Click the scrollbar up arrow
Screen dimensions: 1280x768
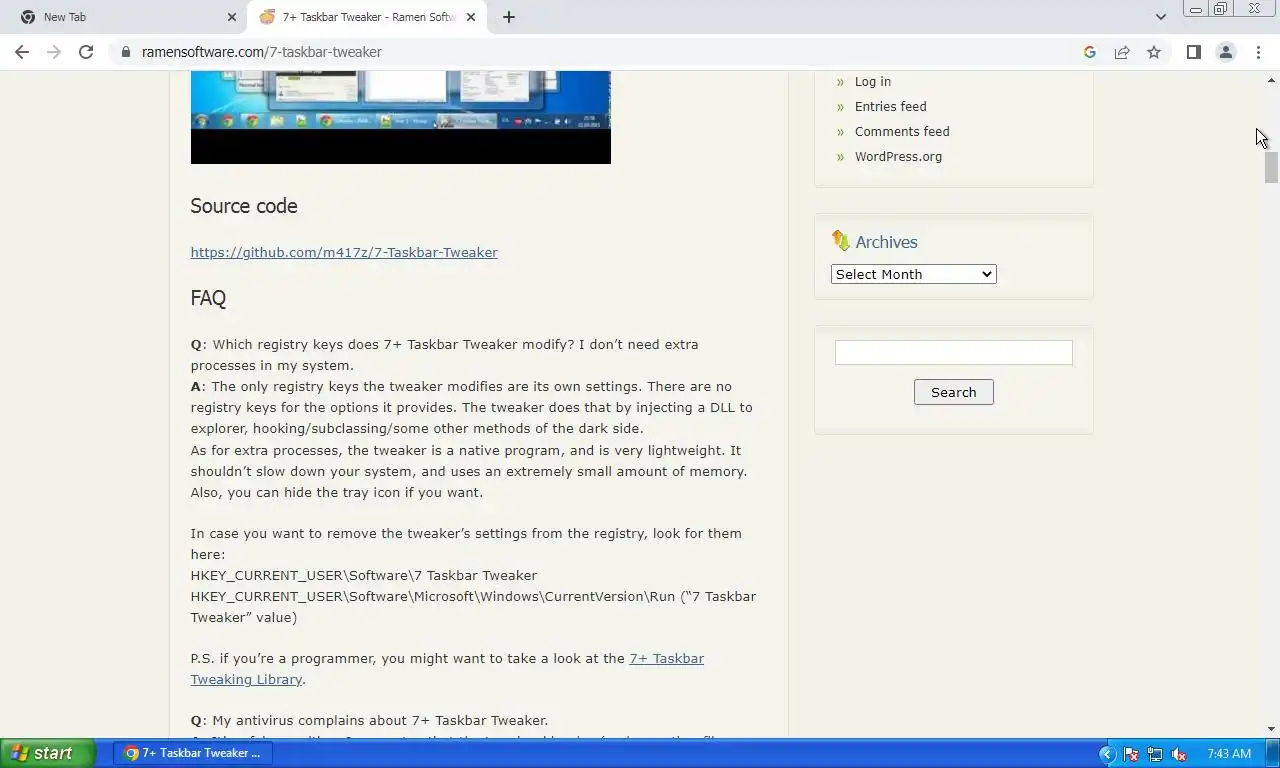point(1271,80)
